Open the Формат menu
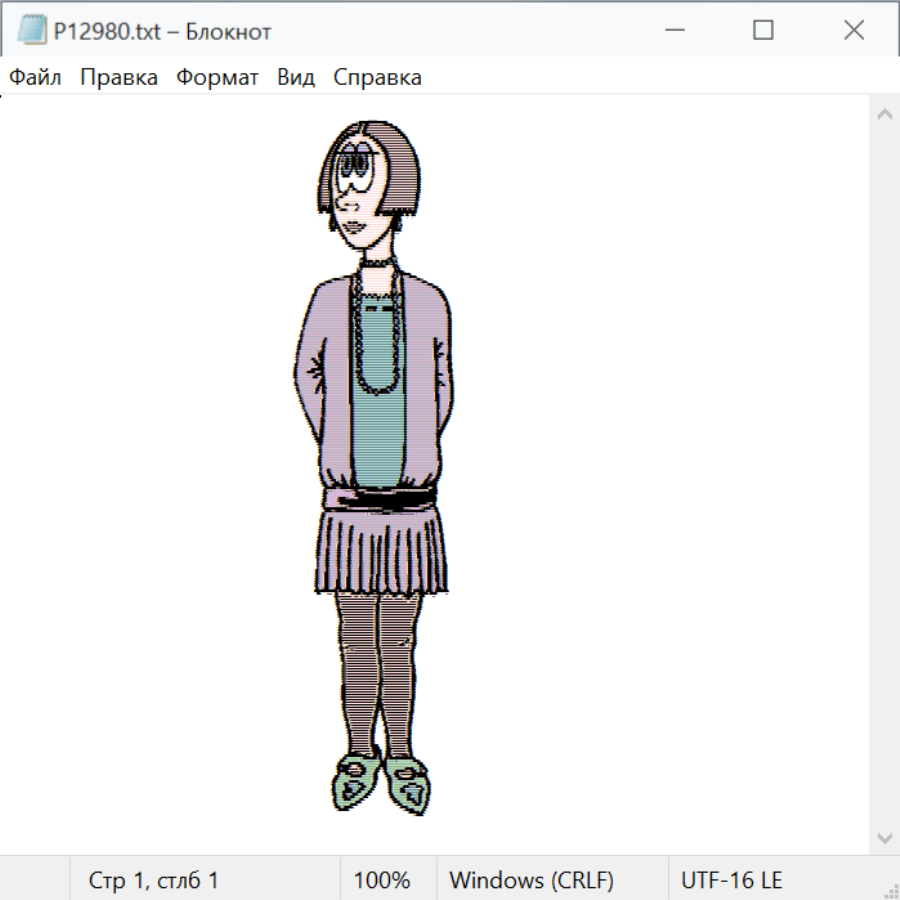This screenshot has width=900, height=900. point(217,78)
